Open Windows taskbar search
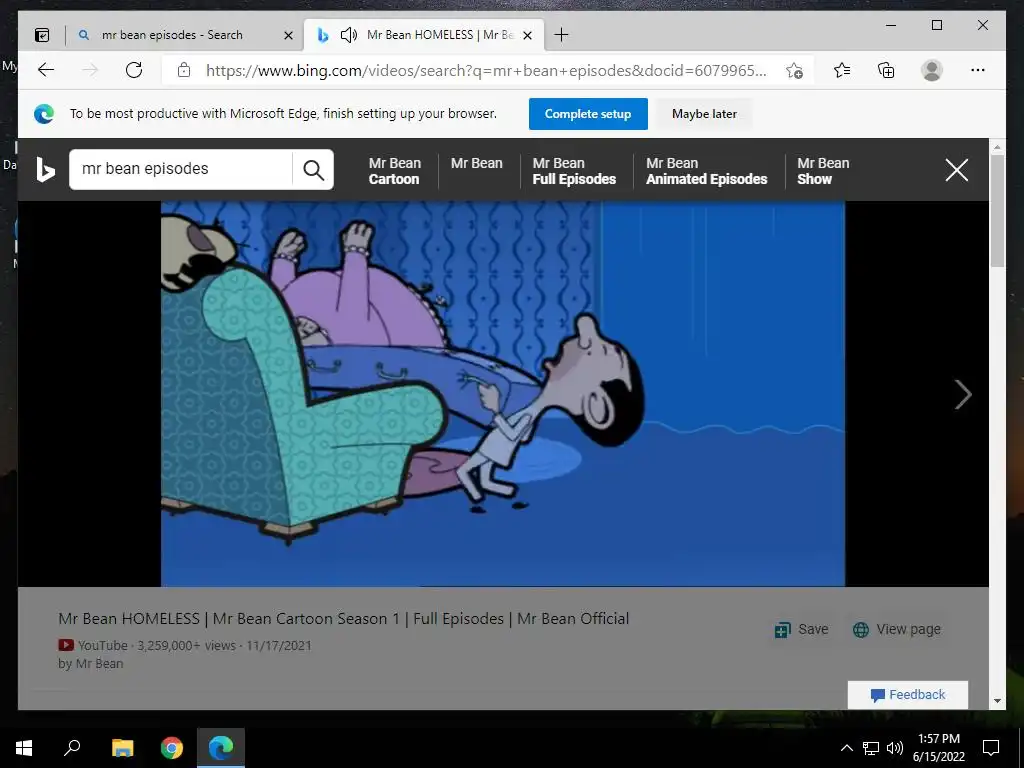1024x768 pixels. (72, 748)
